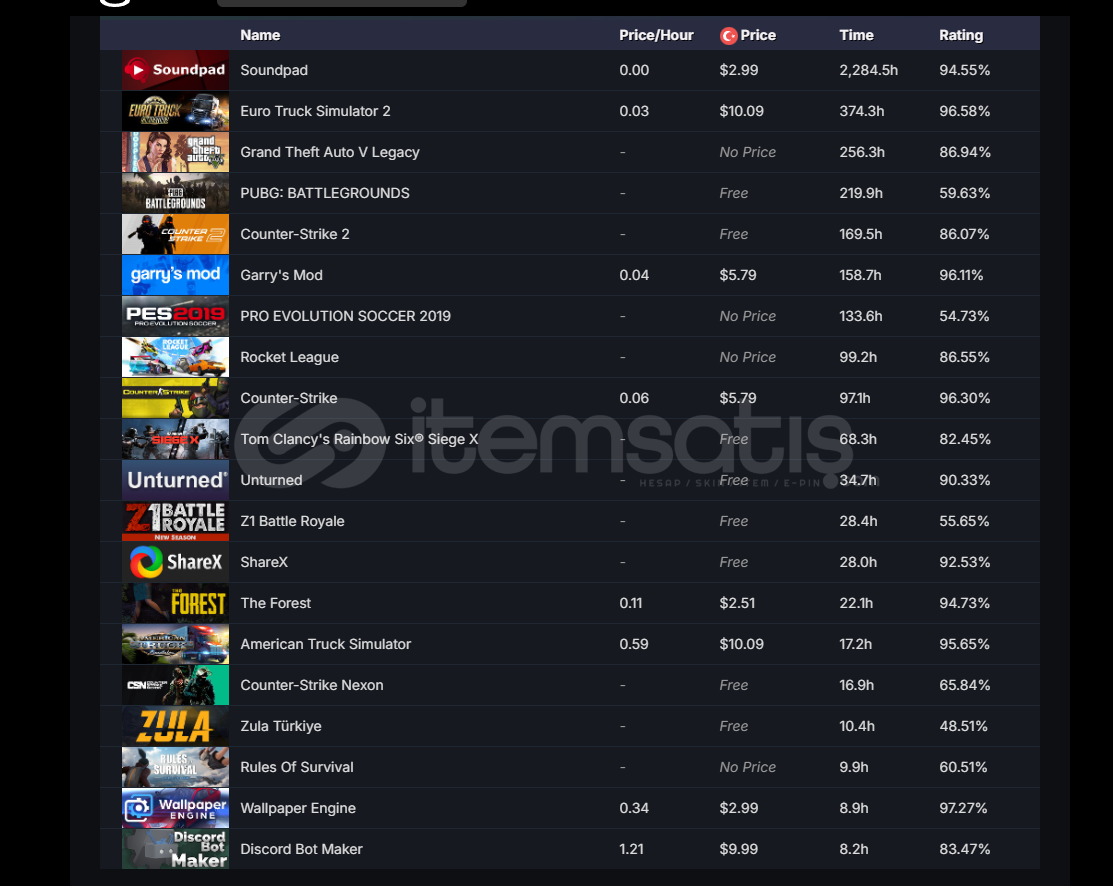Screen dimensions: 1113x886
Task: Open the Unturned thumbnail
Action: click(175, 480)
